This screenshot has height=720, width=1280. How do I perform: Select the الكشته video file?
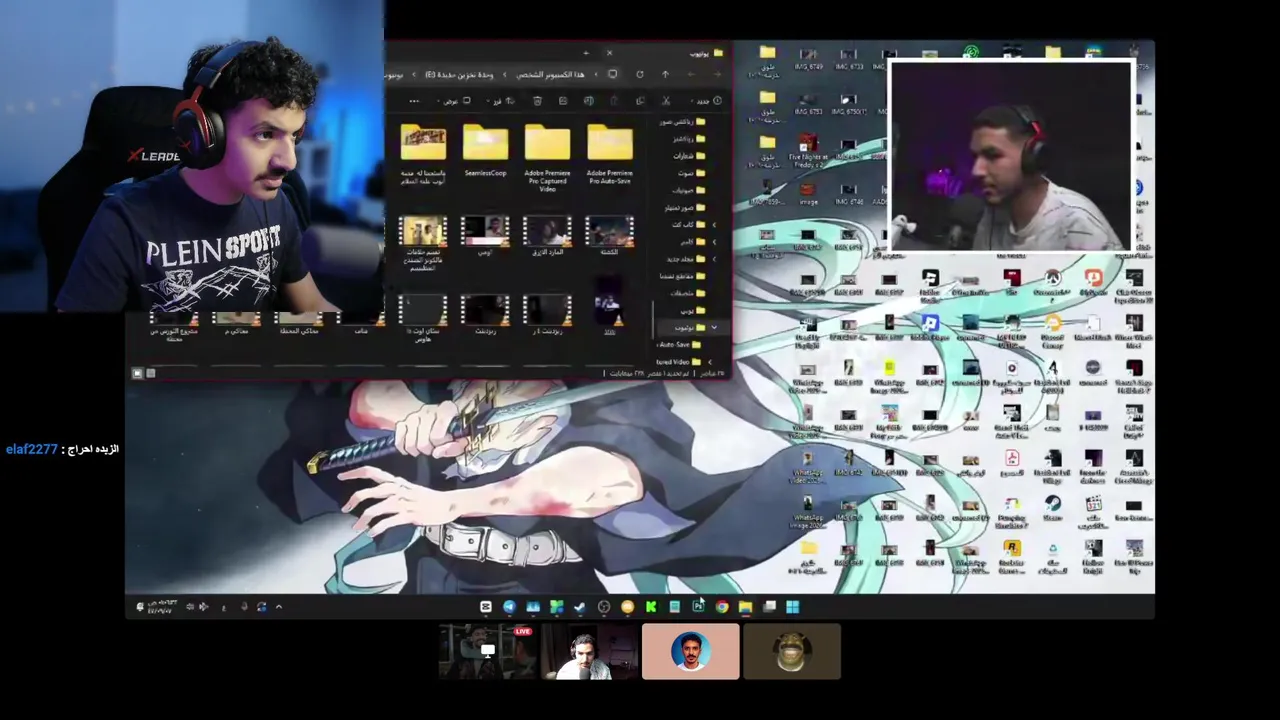pos(609,236)
